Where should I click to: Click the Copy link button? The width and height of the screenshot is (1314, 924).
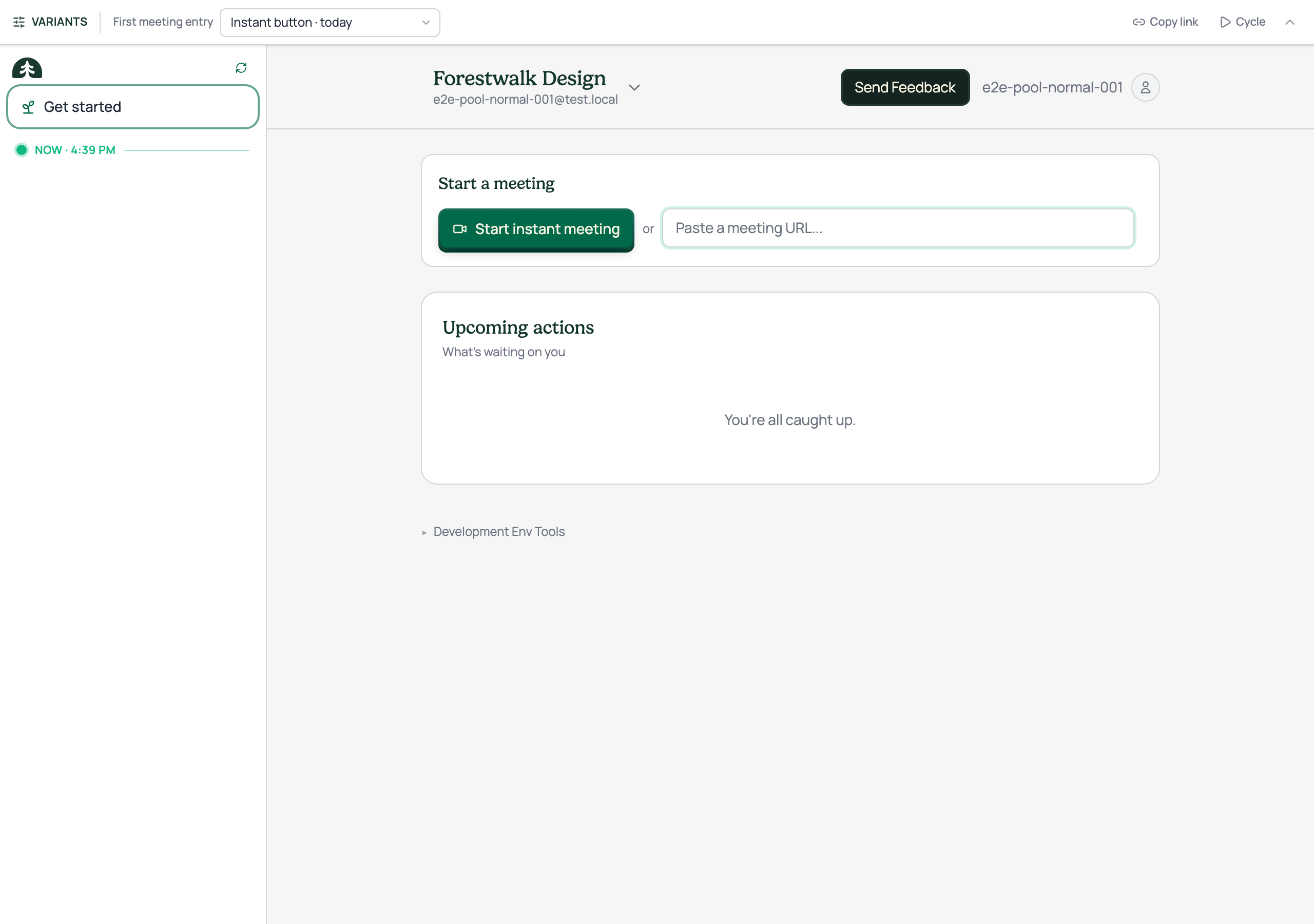click(x=1165, y=22)
